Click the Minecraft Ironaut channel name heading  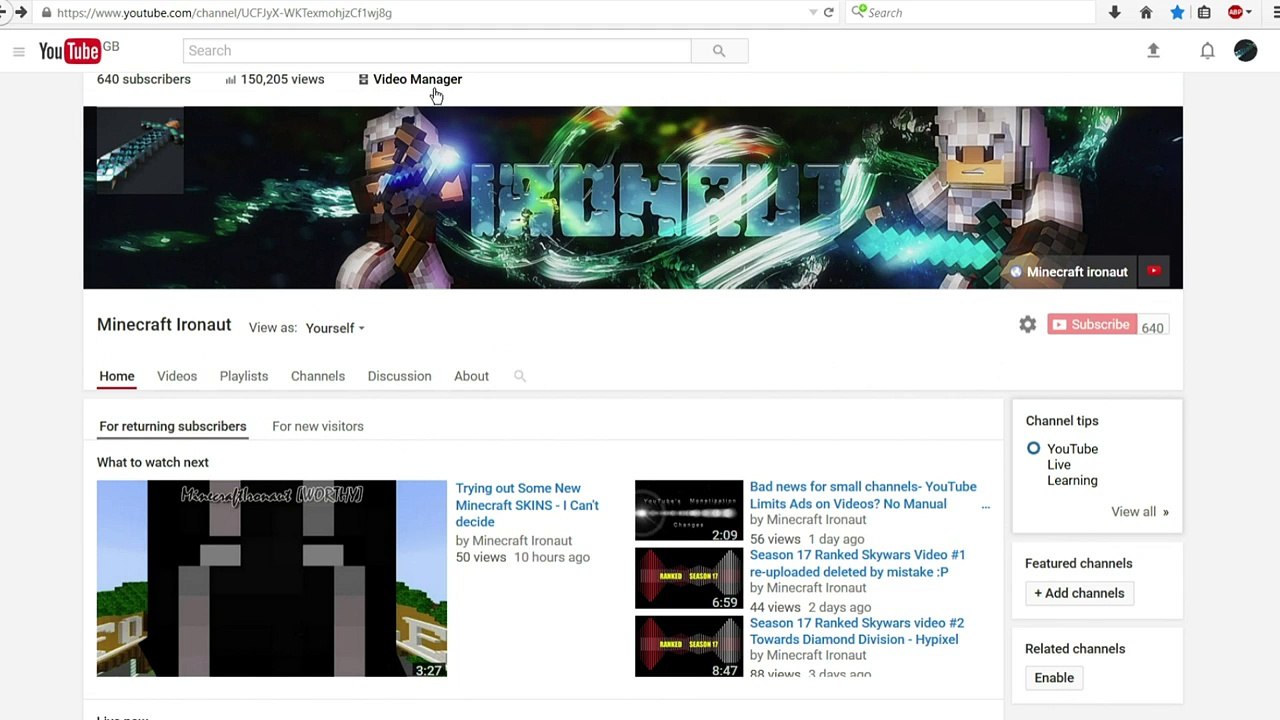(164, 325)
